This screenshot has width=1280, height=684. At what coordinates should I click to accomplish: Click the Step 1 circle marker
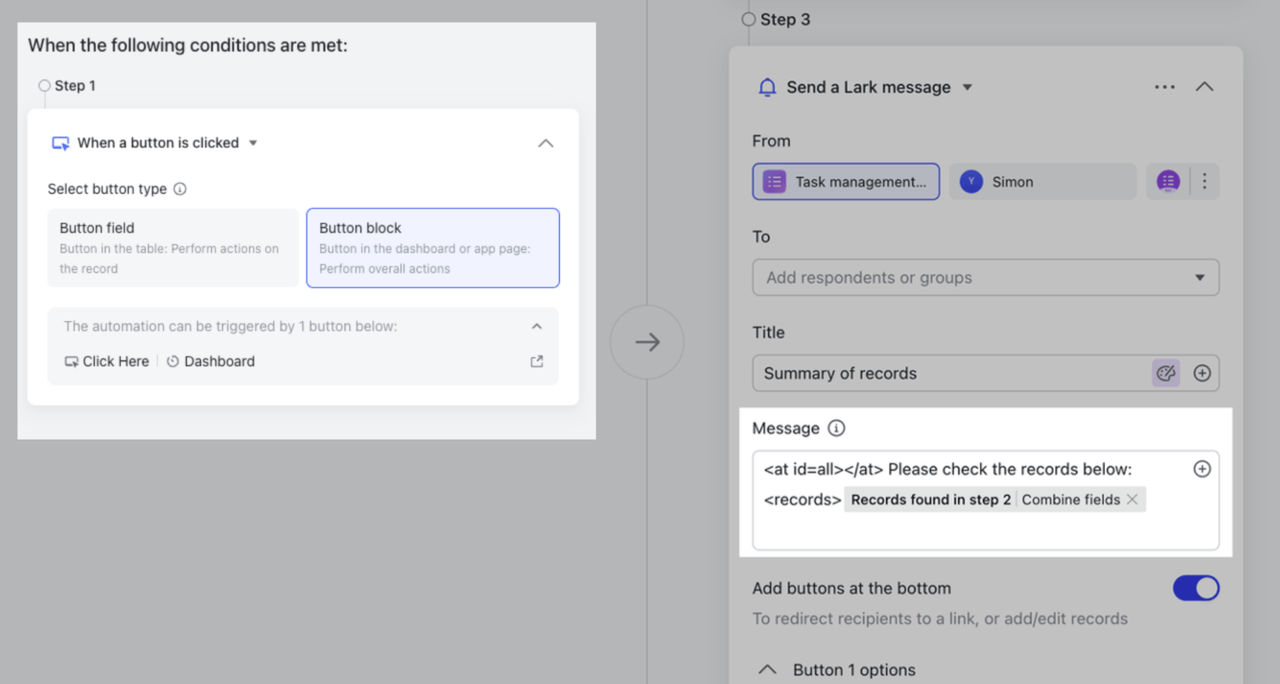point(44,86)
